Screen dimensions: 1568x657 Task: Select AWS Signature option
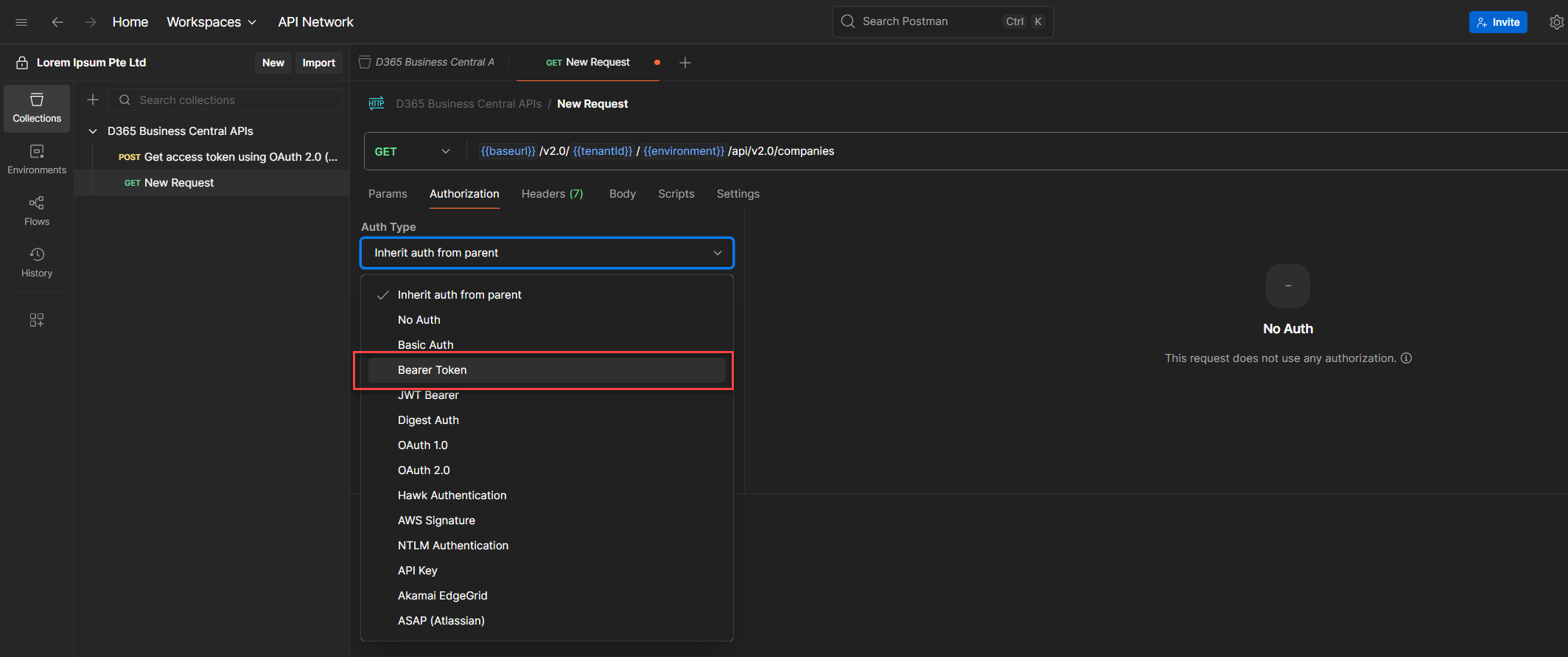click(547, 521)
